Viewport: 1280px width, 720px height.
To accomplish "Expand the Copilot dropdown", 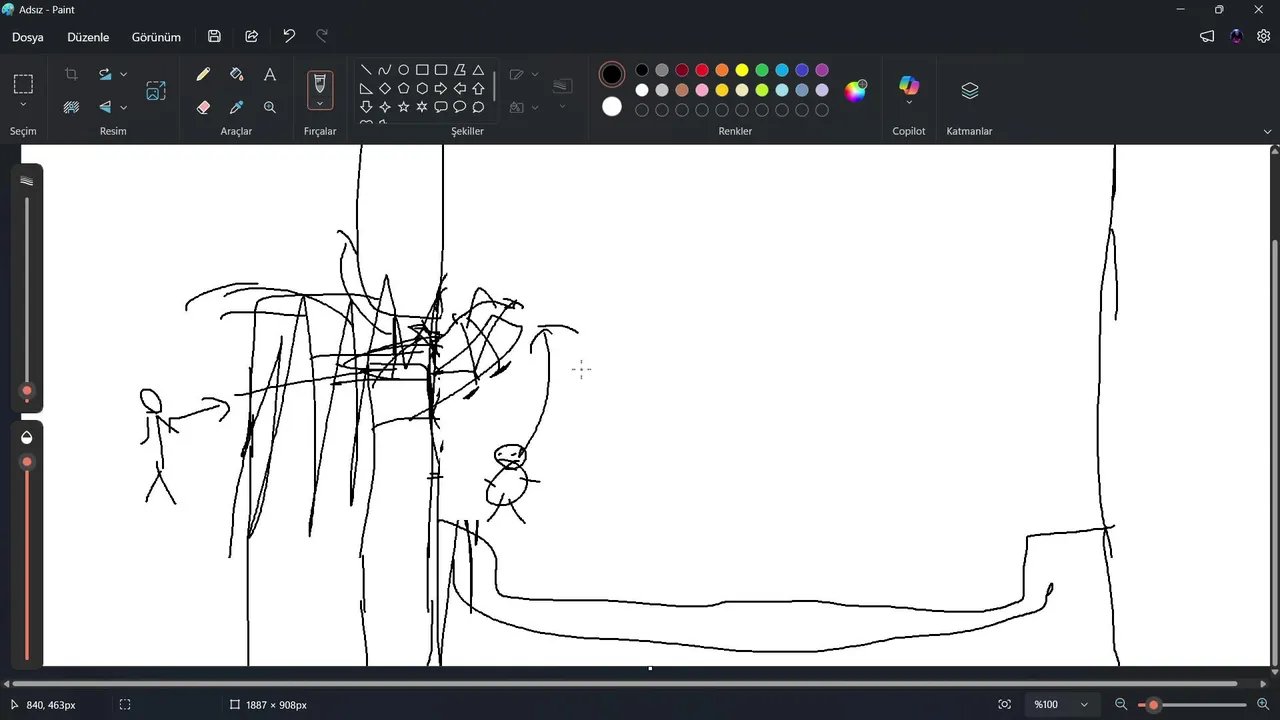I will tap(909, 102).
